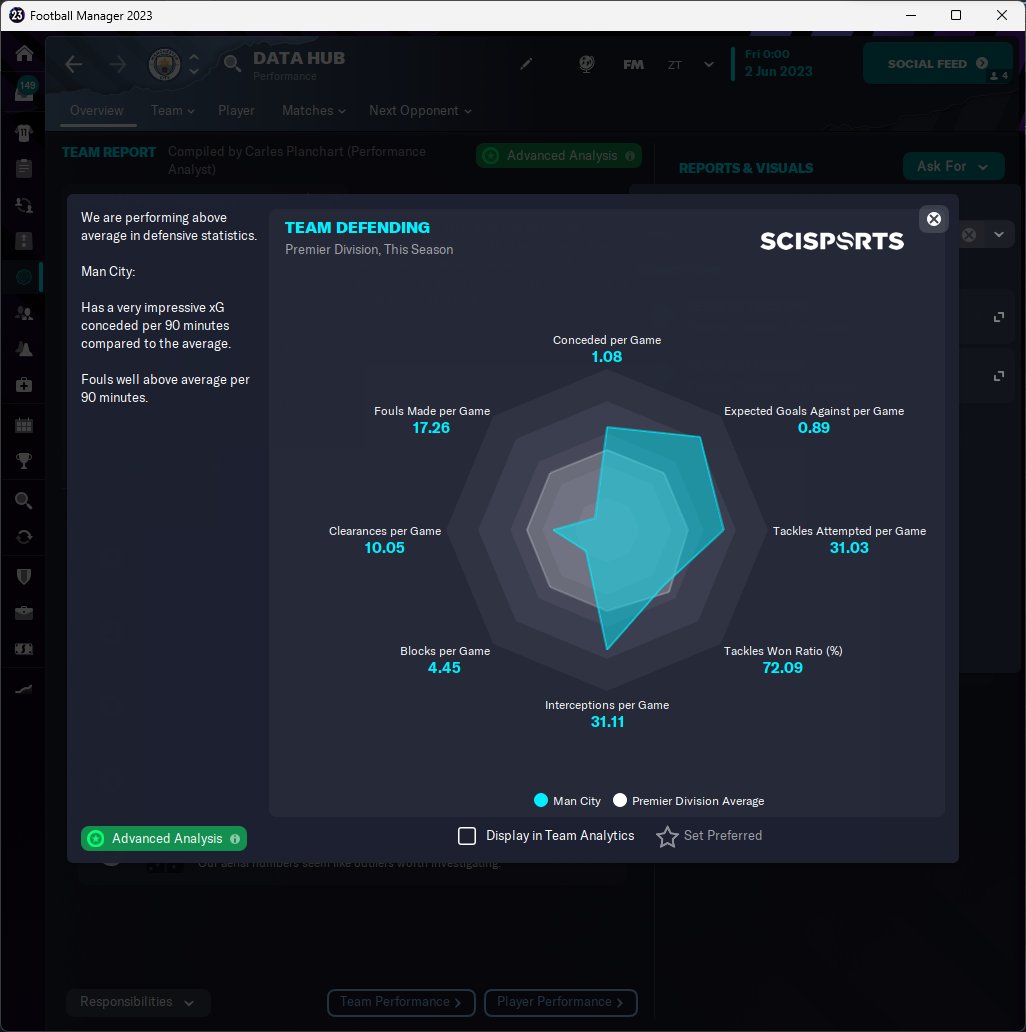The image size is (1026, 1032).
Task: Open the Squad shirt icon in the sidebar
Action: pos(24,132)
